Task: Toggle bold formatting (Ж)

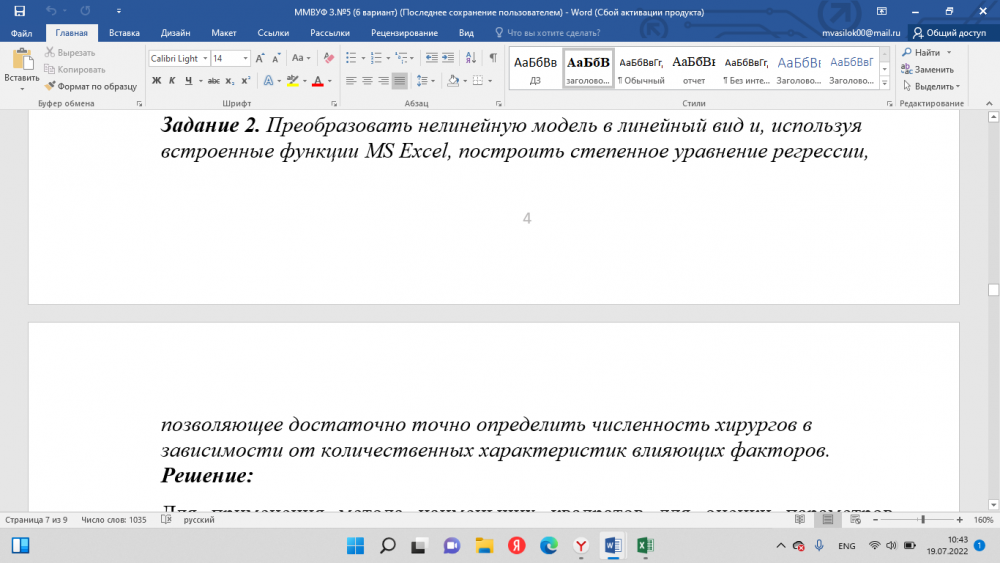Action: (157, 81)
